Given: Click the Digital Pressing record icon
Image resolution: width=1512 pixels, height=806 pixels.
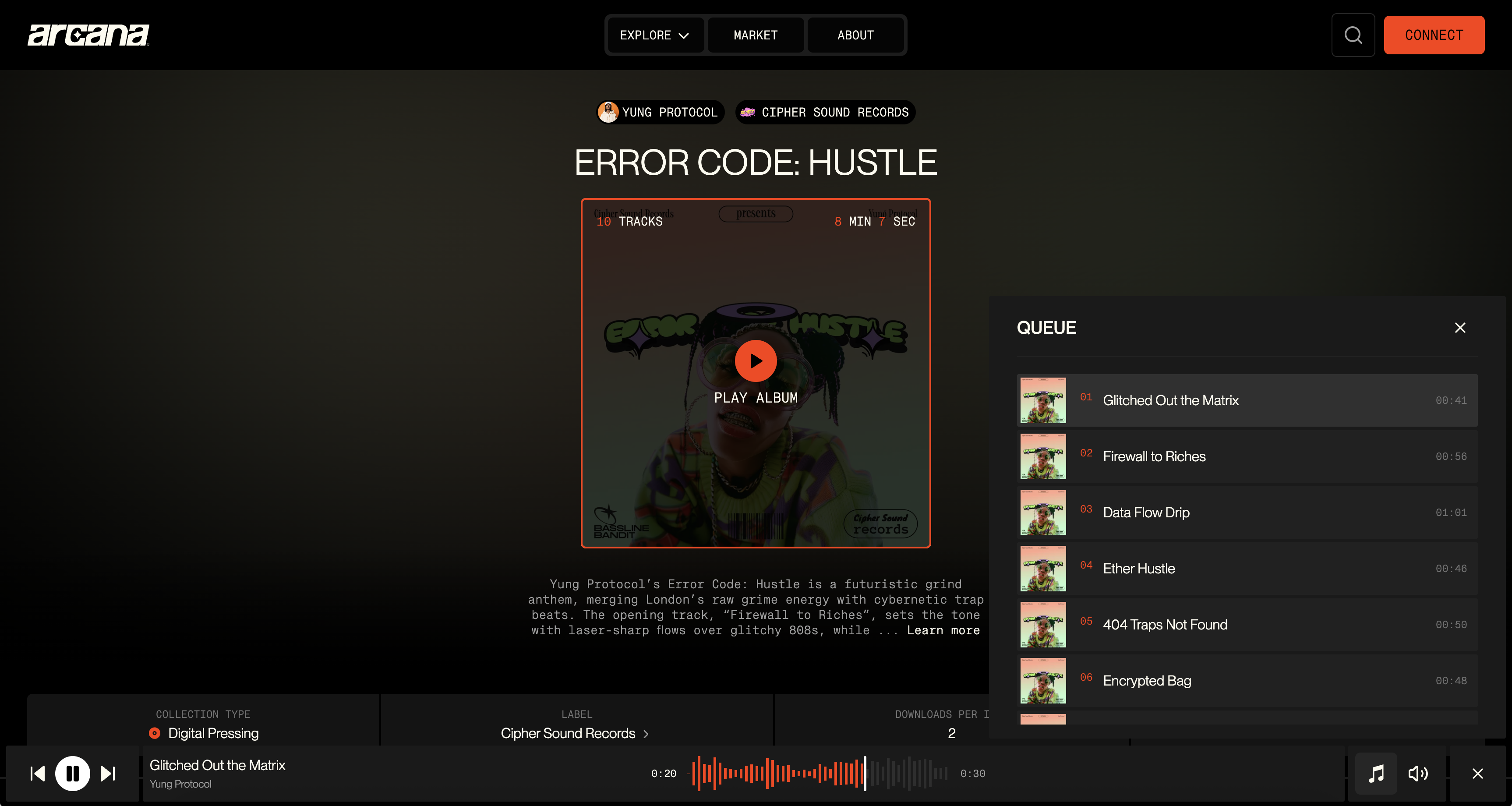Looking at the screenshot, I should 155,733.
